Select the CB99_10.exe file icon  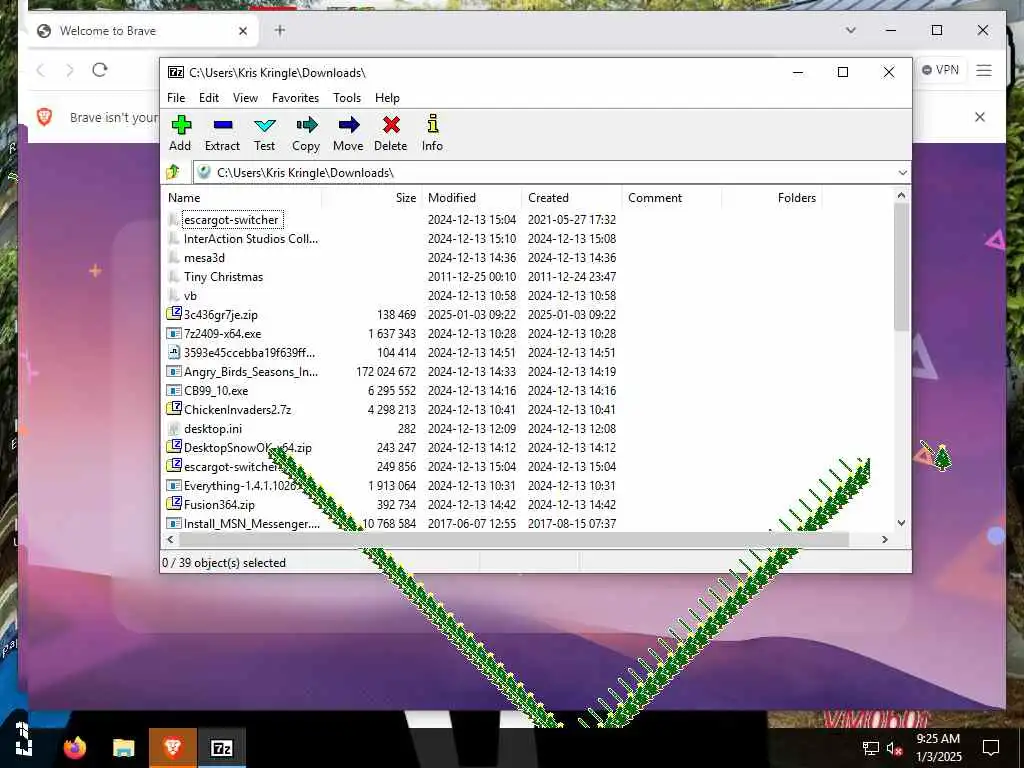click(x=174, y=391)
